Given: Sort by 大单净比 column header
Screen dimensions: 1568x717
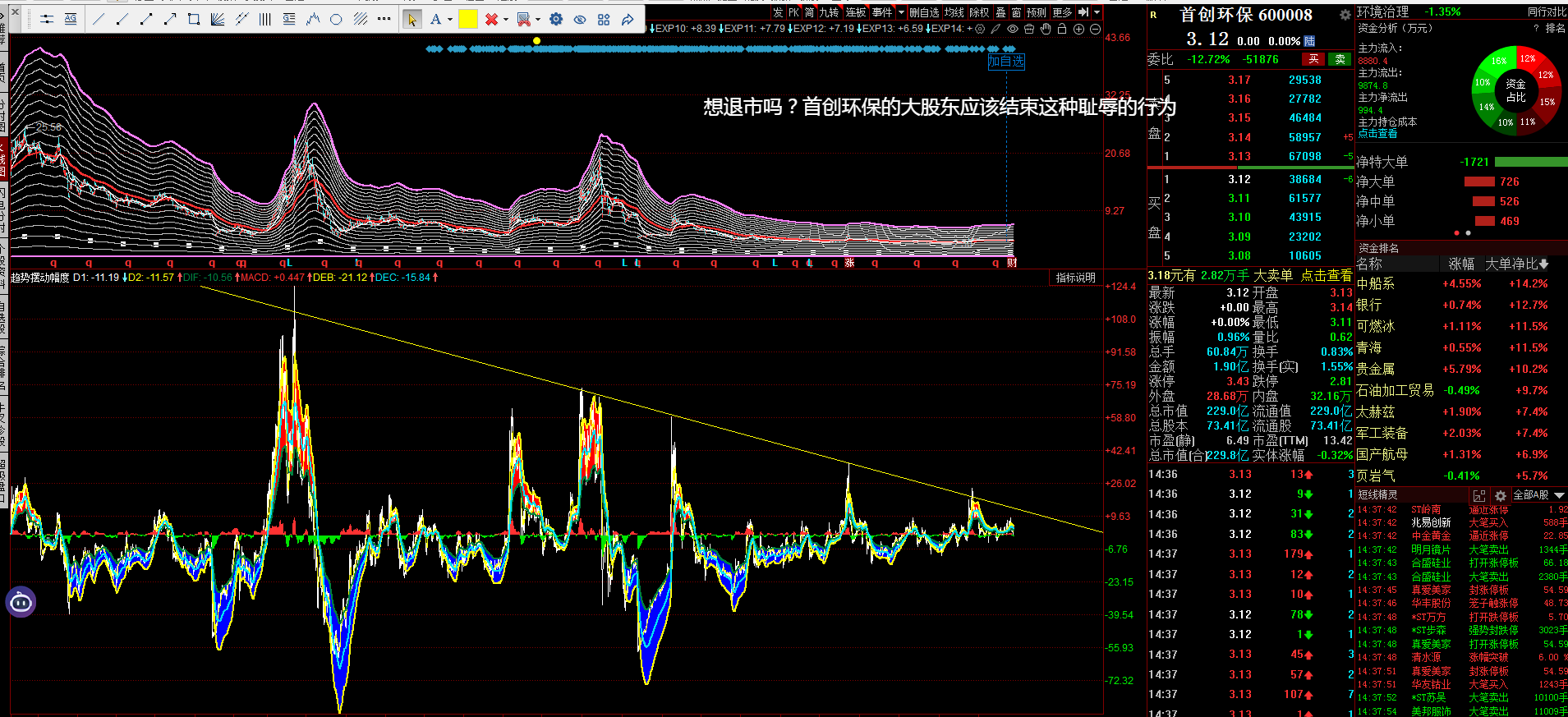Looking at the screenshot, I should (x=1516, y=264).
